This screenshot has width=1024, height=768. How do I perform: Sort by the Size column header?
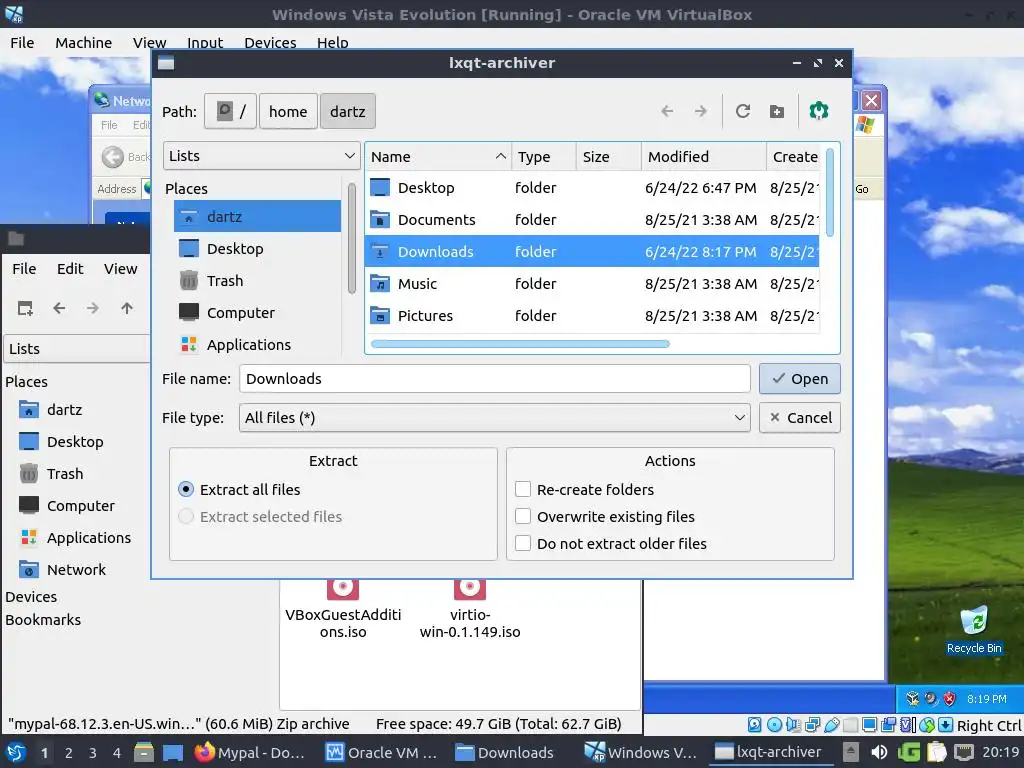(609, 157)
